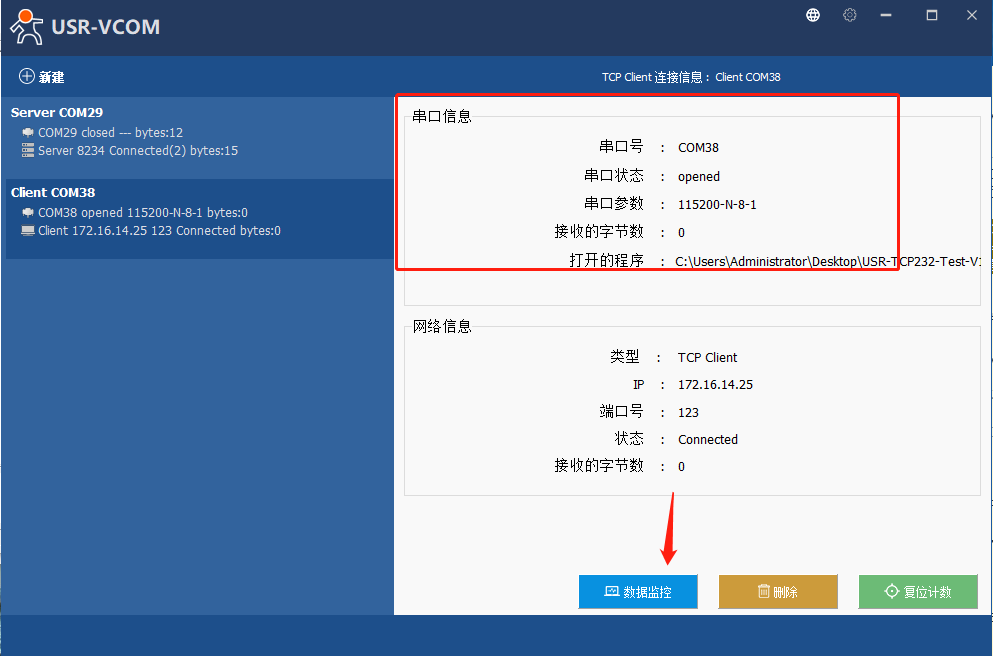Click the IP value 172.16.14.25

(715, 385)
